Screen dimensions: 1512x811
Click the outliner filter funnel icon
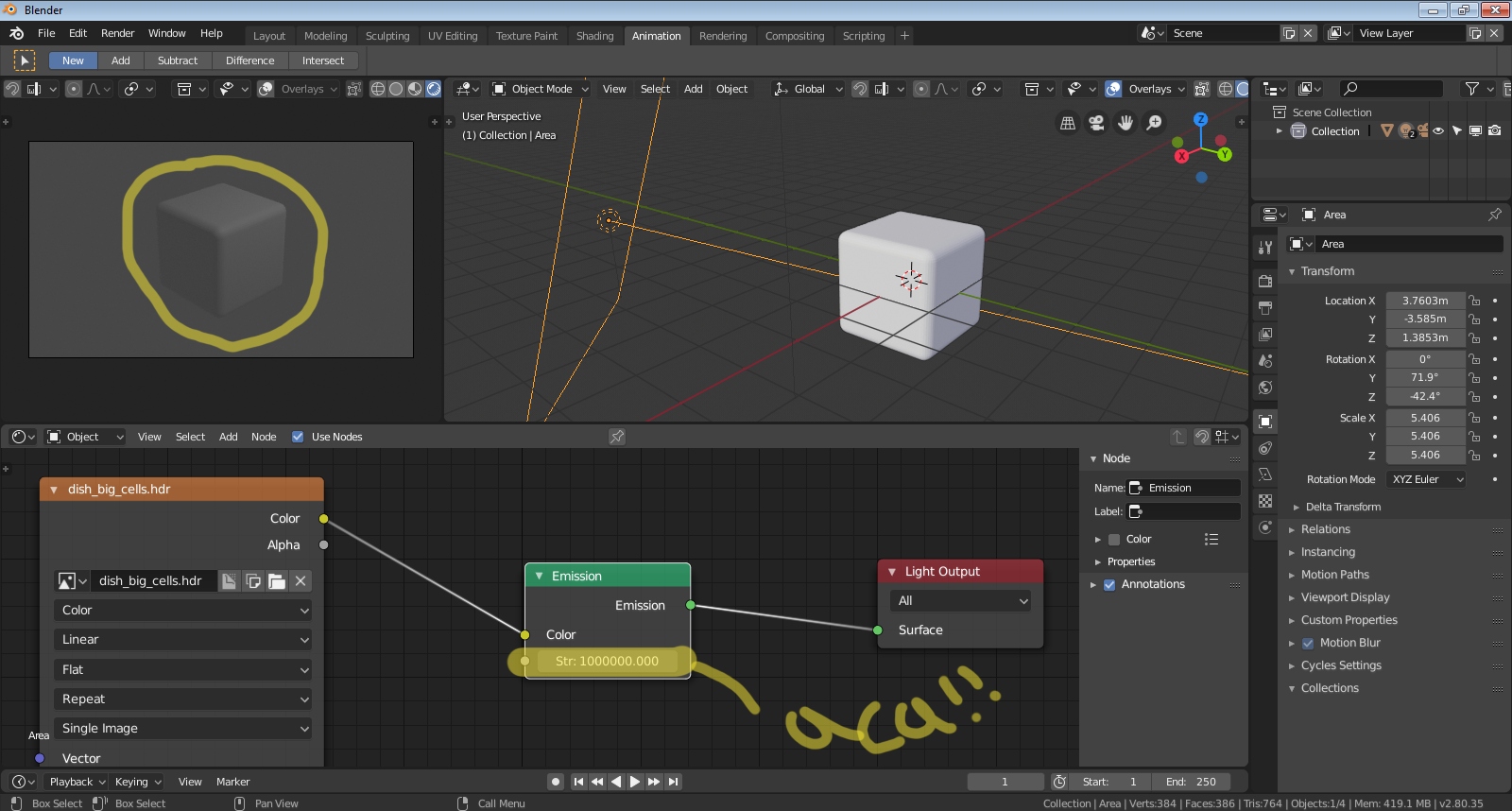pos(1471,89)
